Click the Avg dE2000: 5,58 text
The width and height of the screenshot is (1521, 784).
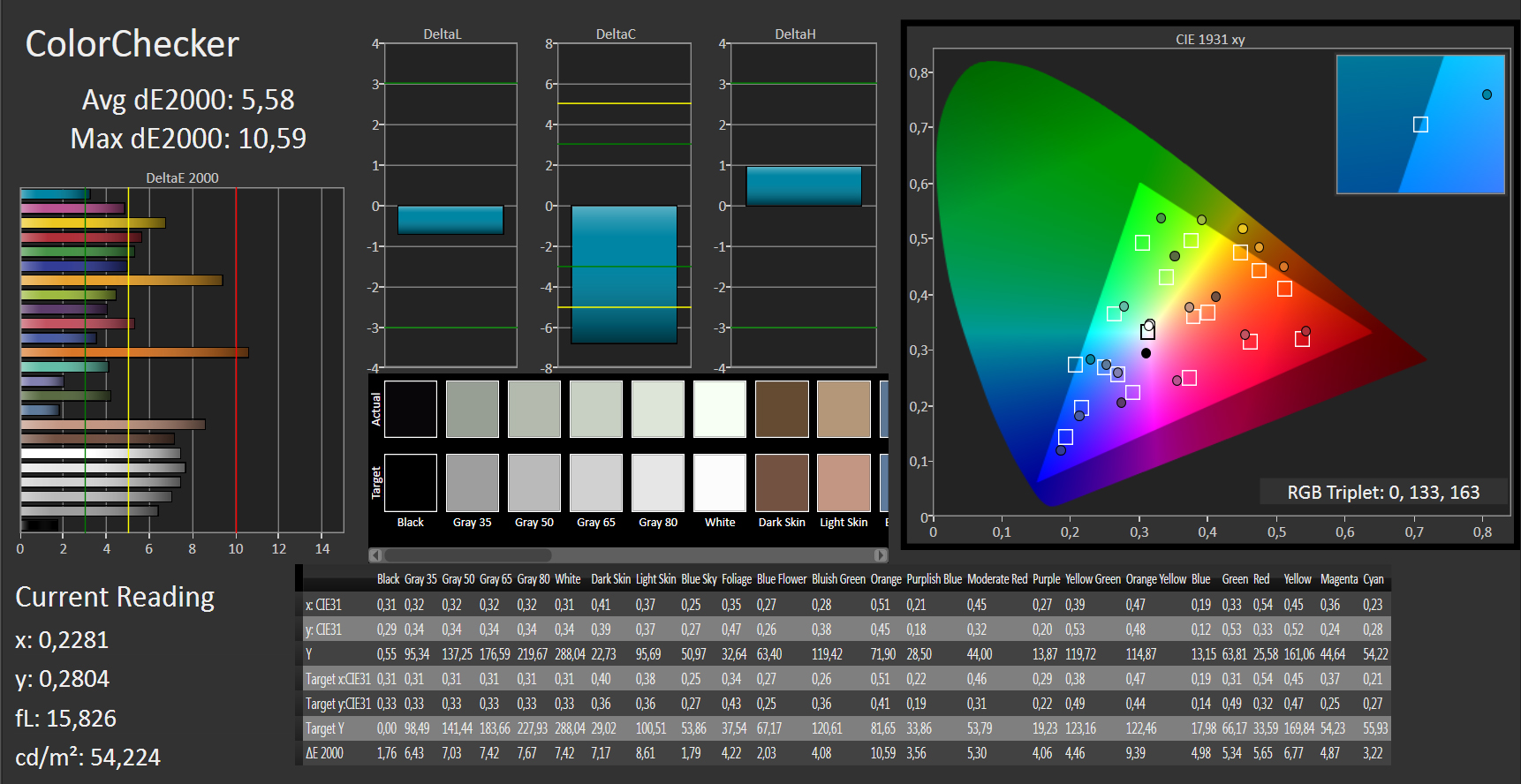coord(188,100)
